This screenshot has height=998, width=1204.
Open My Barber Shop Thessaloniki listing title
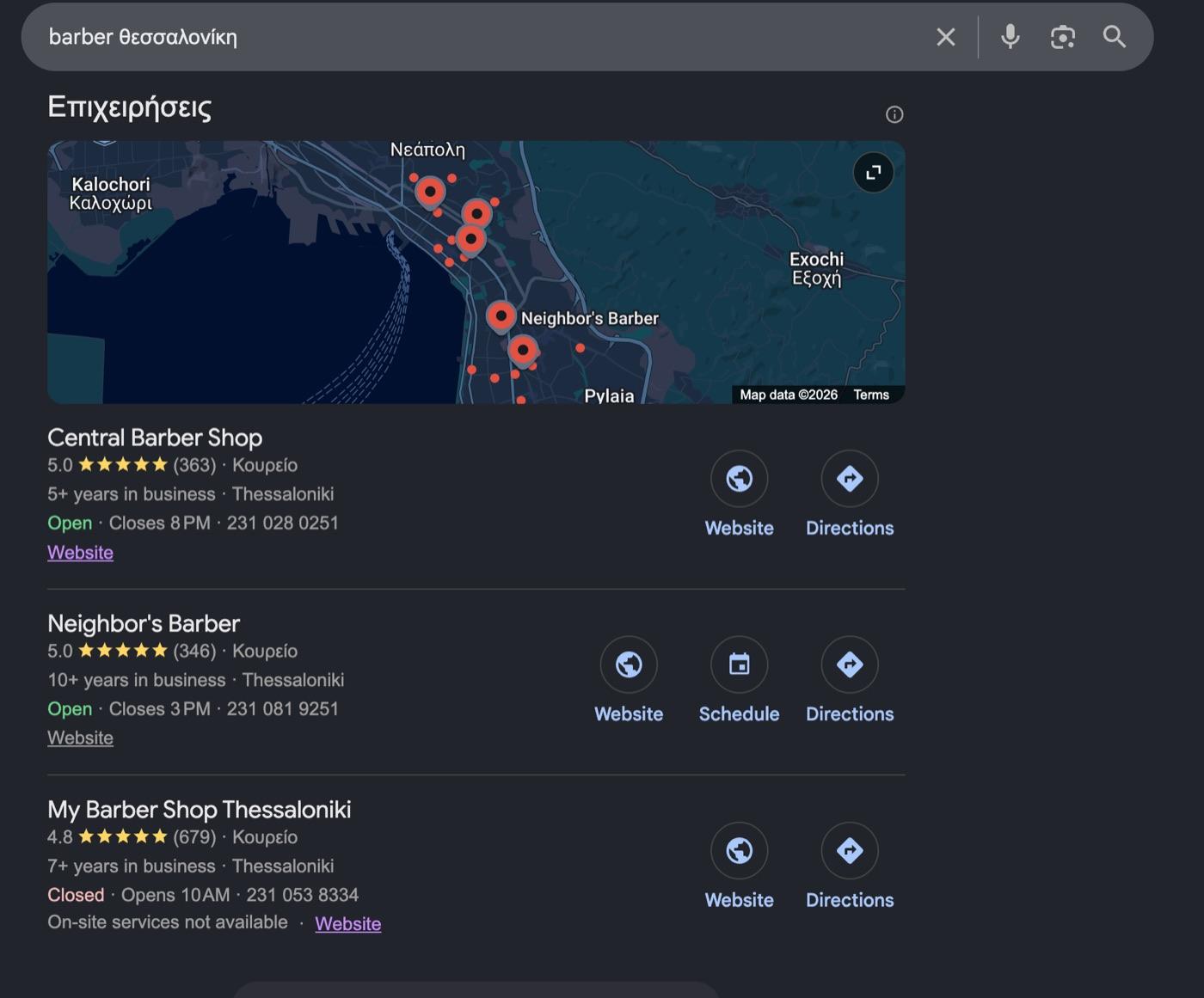(x=200, y=810)
